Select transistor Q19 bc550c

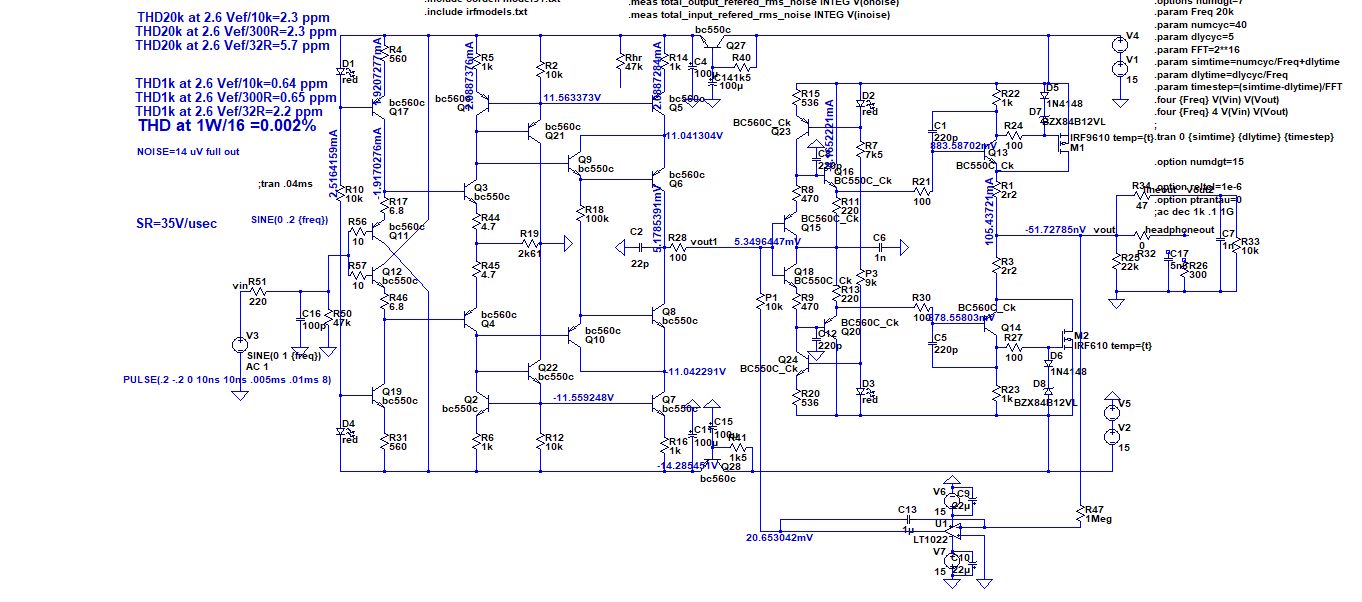click(377, 396)
